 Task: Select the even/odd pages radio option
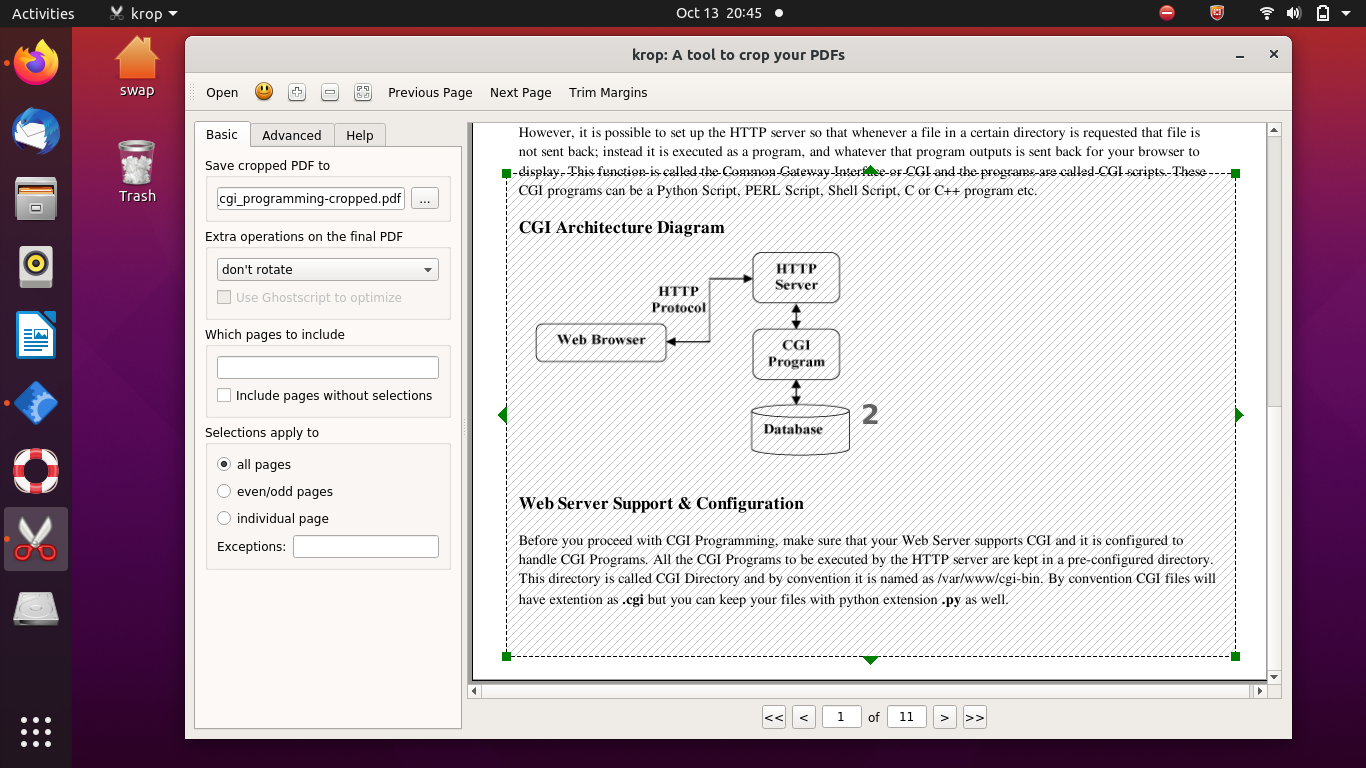click(x=225, y=491)
